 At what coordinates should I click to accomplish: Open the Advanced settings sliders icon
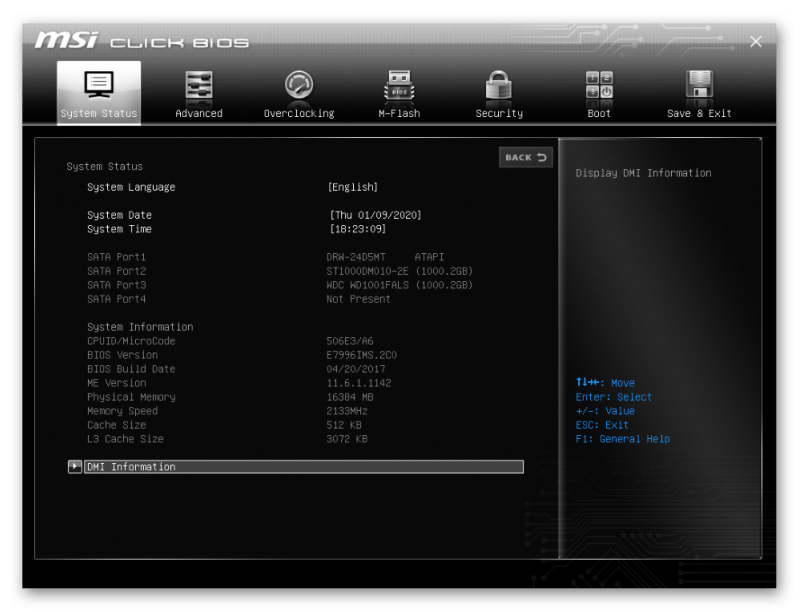198,85
